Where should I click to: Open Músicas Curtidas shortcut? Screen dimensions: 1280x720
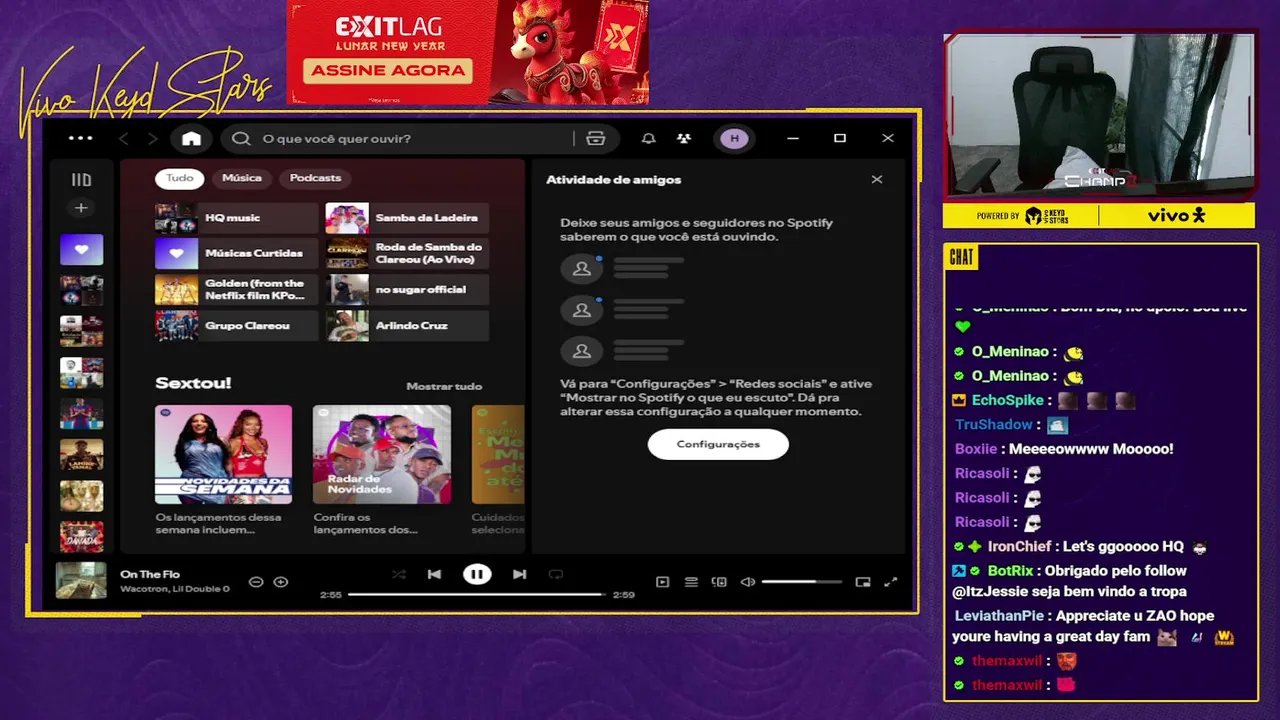pyautogui.click(x=236, y=254)
